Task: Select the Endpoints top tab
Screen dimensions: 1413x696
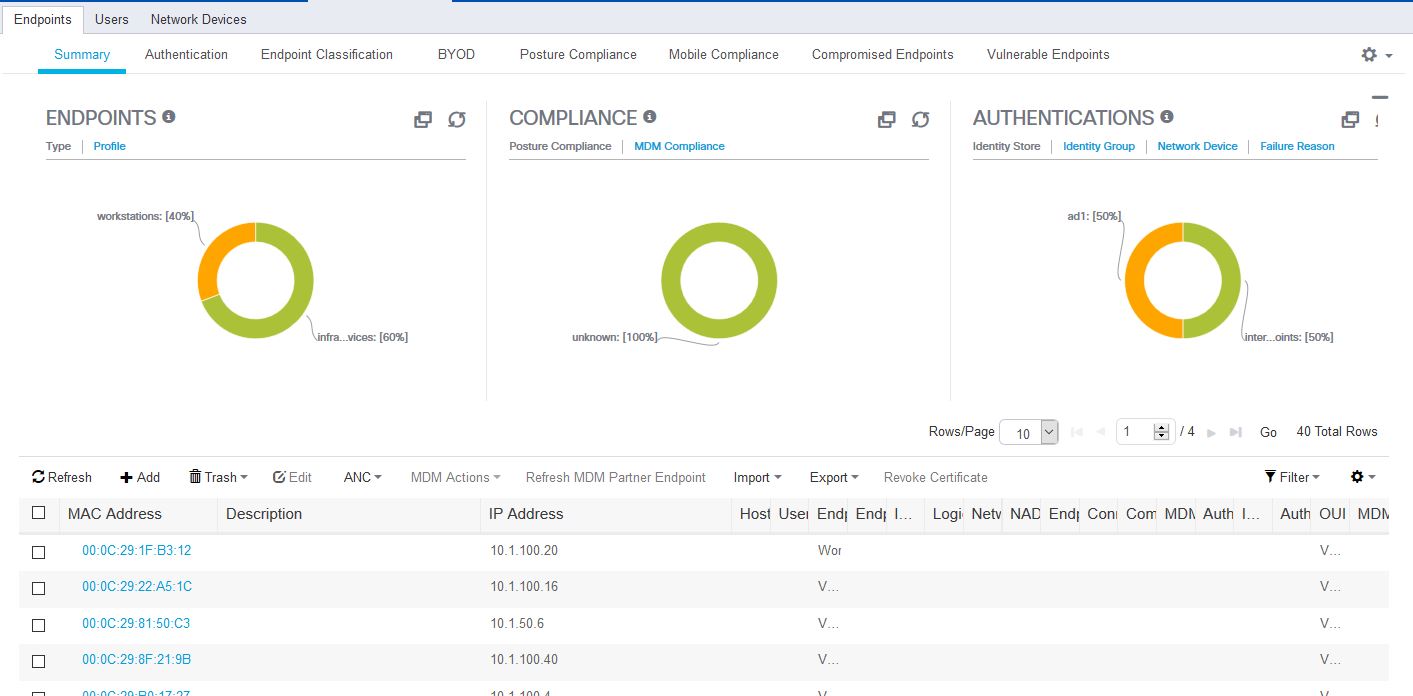Action: pyautogui.click(x=43, y=19)
